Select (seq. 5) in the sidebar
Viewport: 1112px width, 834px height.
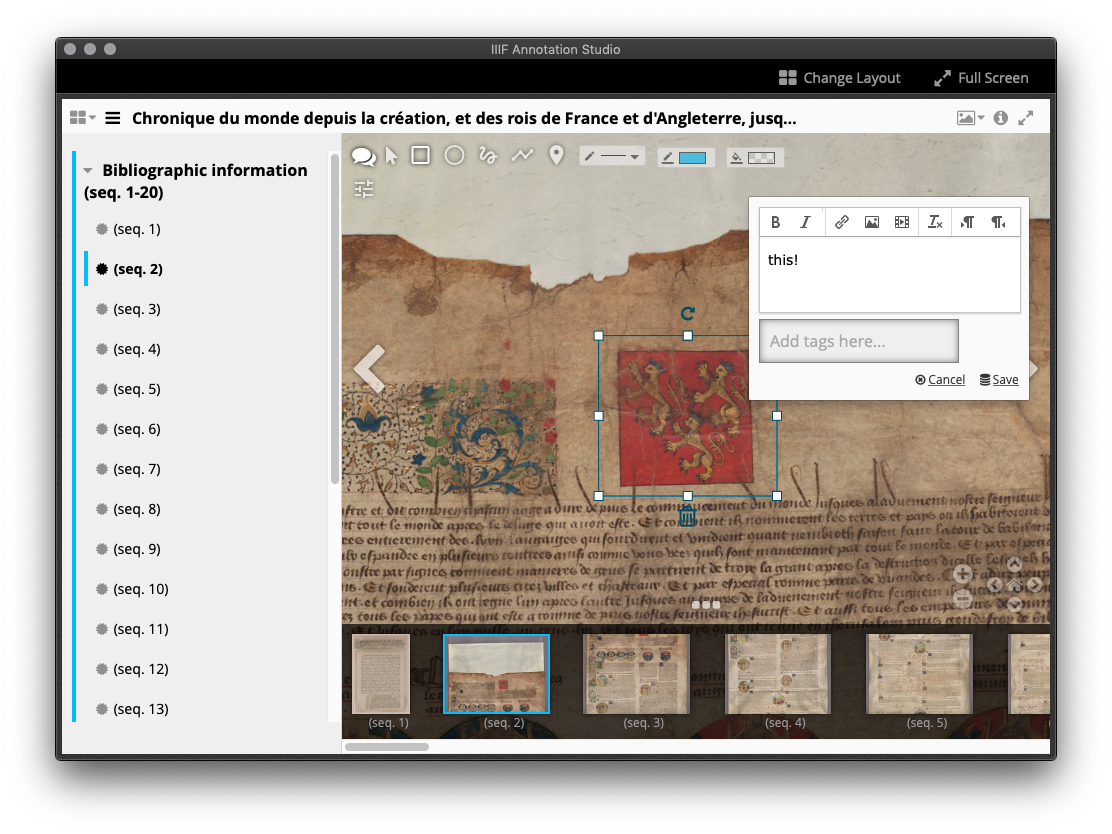[136, 389]
